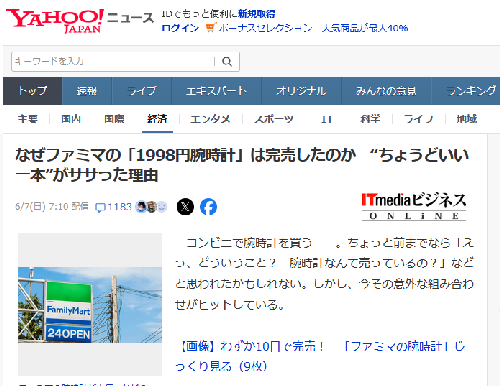Viewport: 500px width, 386px height.
Task: Open the みんなの意見 tab
Action: point(386,91)
